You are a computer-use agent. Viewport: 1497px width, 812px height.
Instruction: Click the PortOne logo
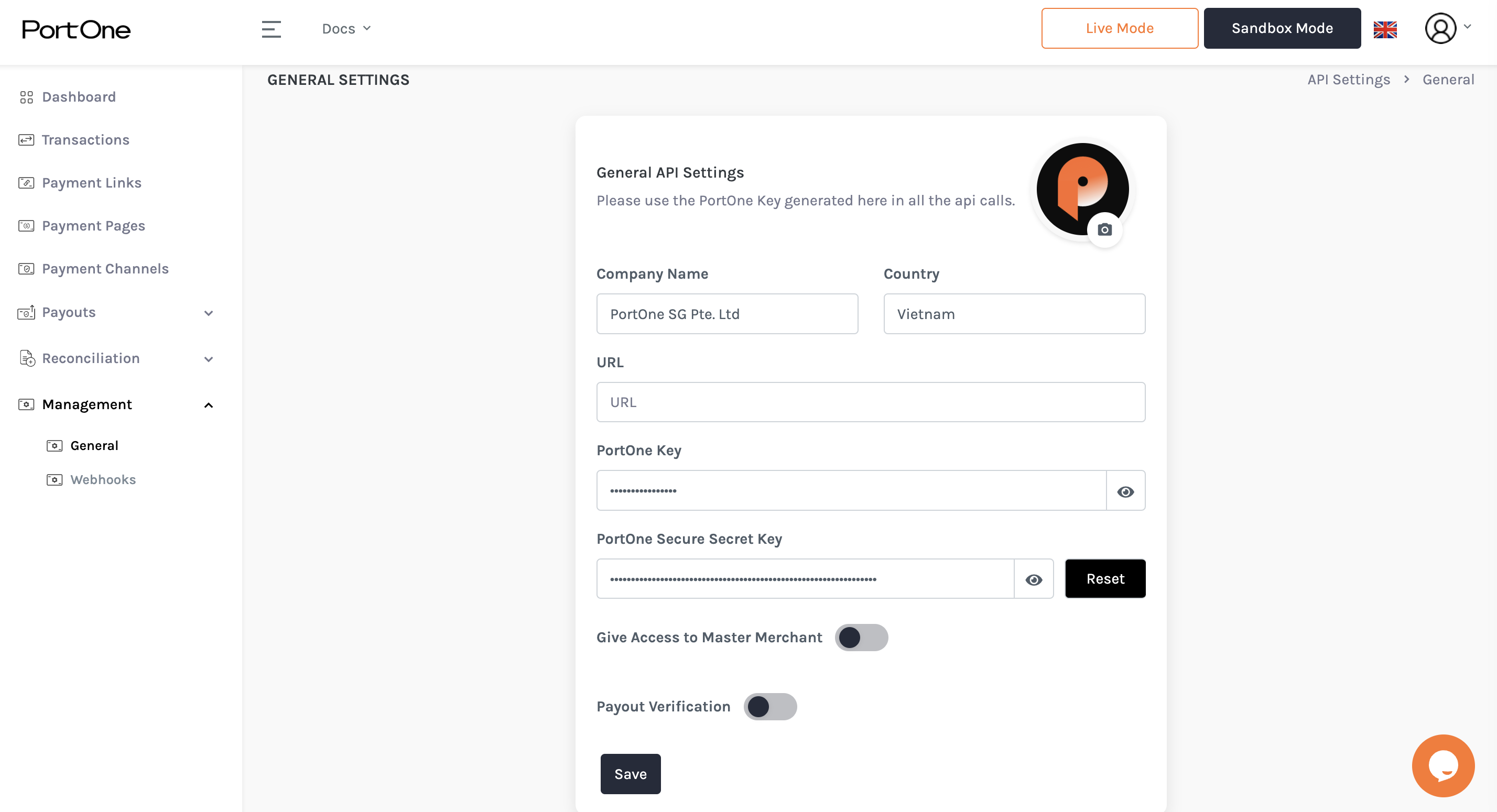tap(76, 29)
